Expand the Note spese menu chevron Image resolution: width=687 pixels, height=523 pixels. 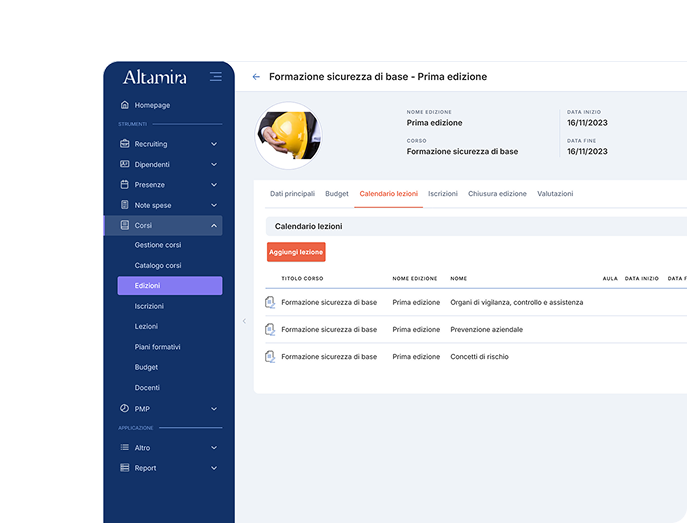point(214,205)
